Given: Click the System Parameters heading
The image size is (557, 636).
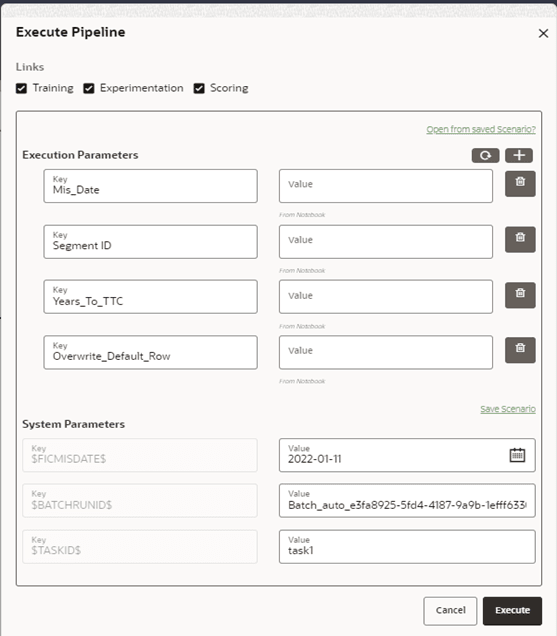Looking at the screenshot, I should point(73,424).
